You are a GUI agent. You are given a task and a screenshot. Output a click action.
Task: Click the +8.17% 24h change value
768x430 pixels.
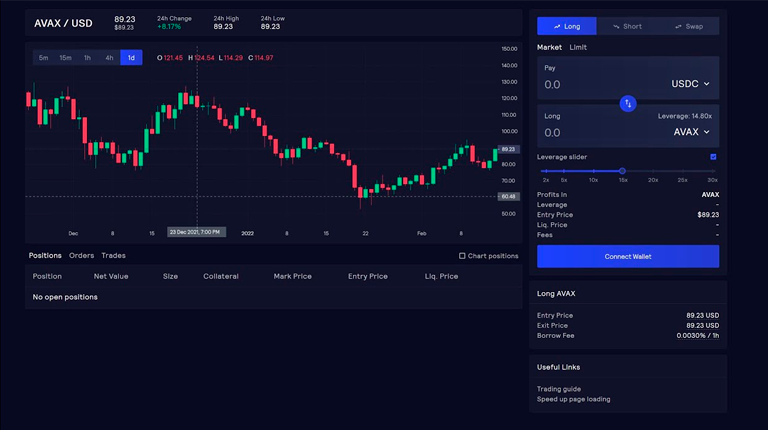[x=169, y=26]
